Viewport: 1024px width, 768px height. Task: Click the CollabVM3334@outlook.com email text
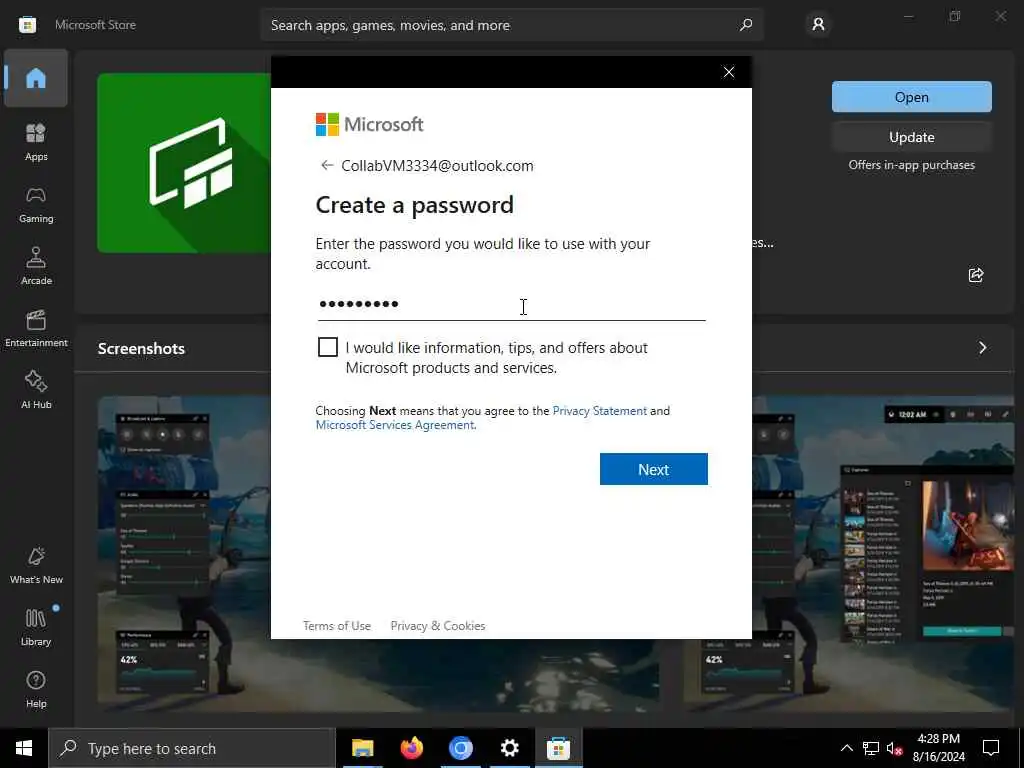[438, 166]
